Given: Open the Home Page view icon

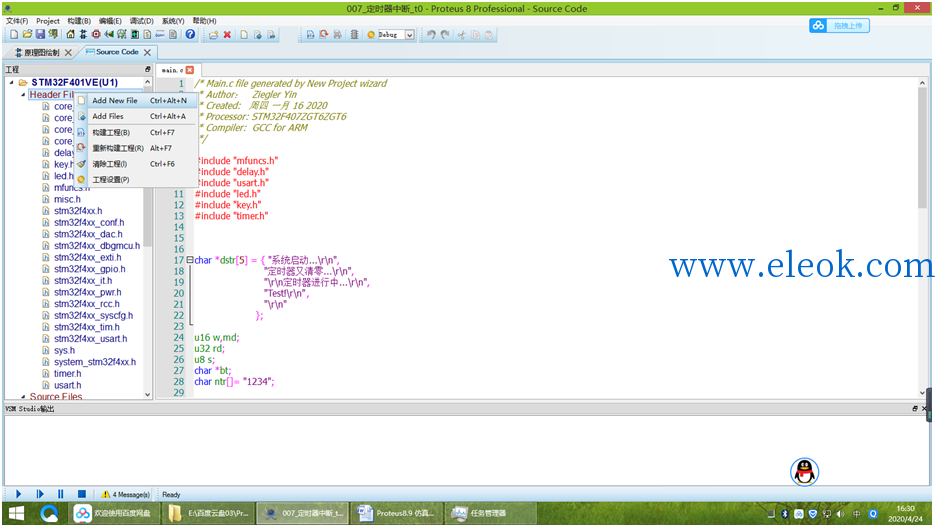Looking at the screenshot, I should pos(70,35).
